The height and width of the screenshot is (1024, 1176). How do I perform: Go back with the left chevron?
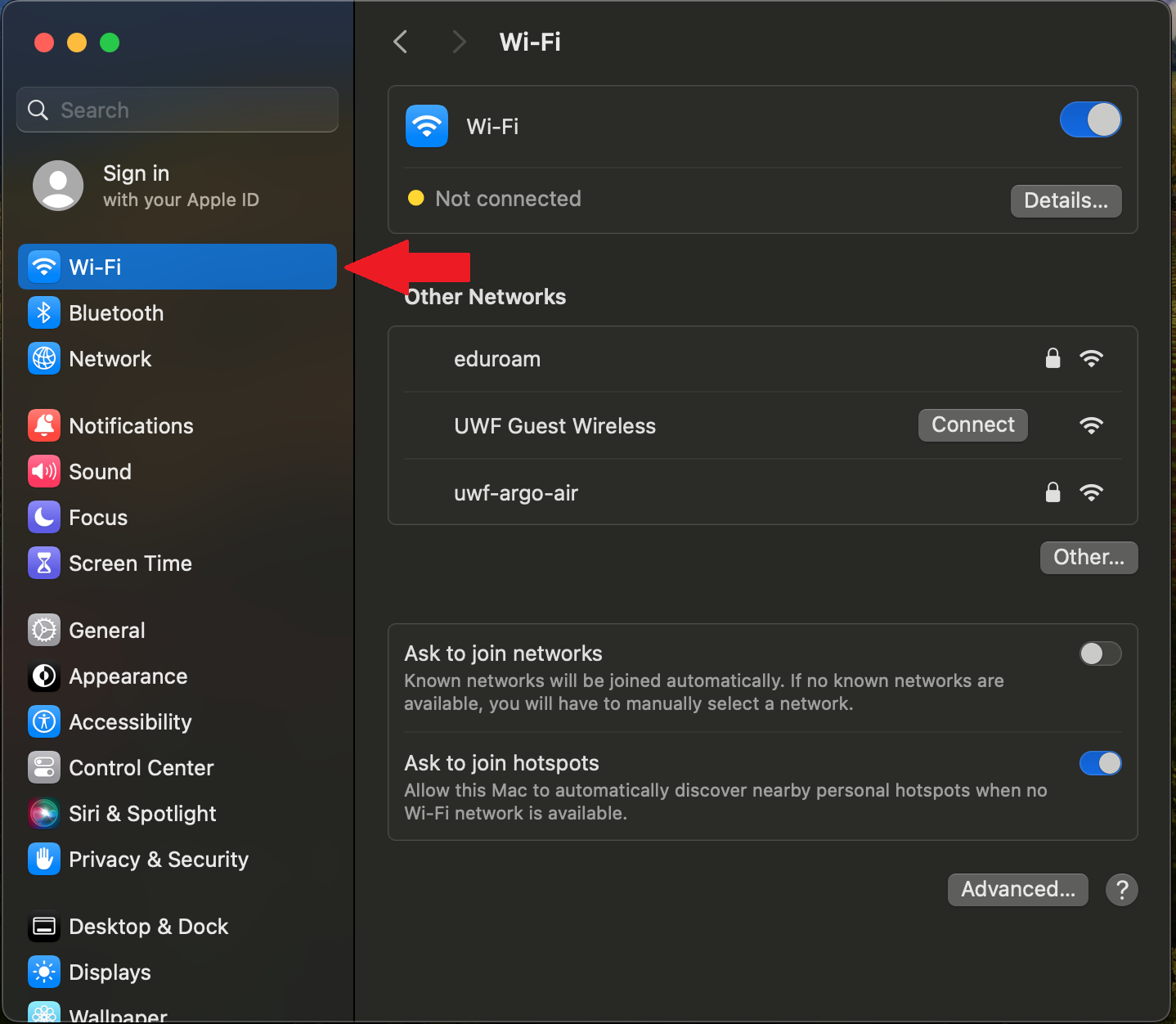[x=401, y=42]
